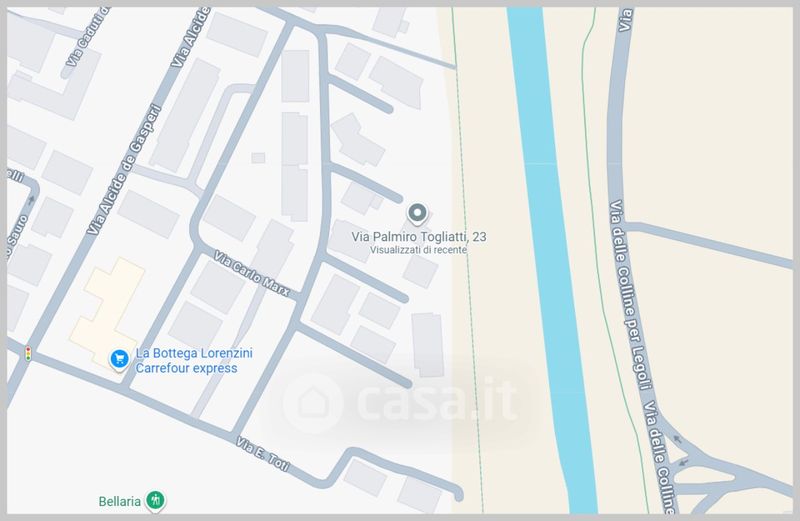This screenshot has width=800, height=521.
Task: Click the Visualizzati di recente caption
Action: tap(418, 250)
